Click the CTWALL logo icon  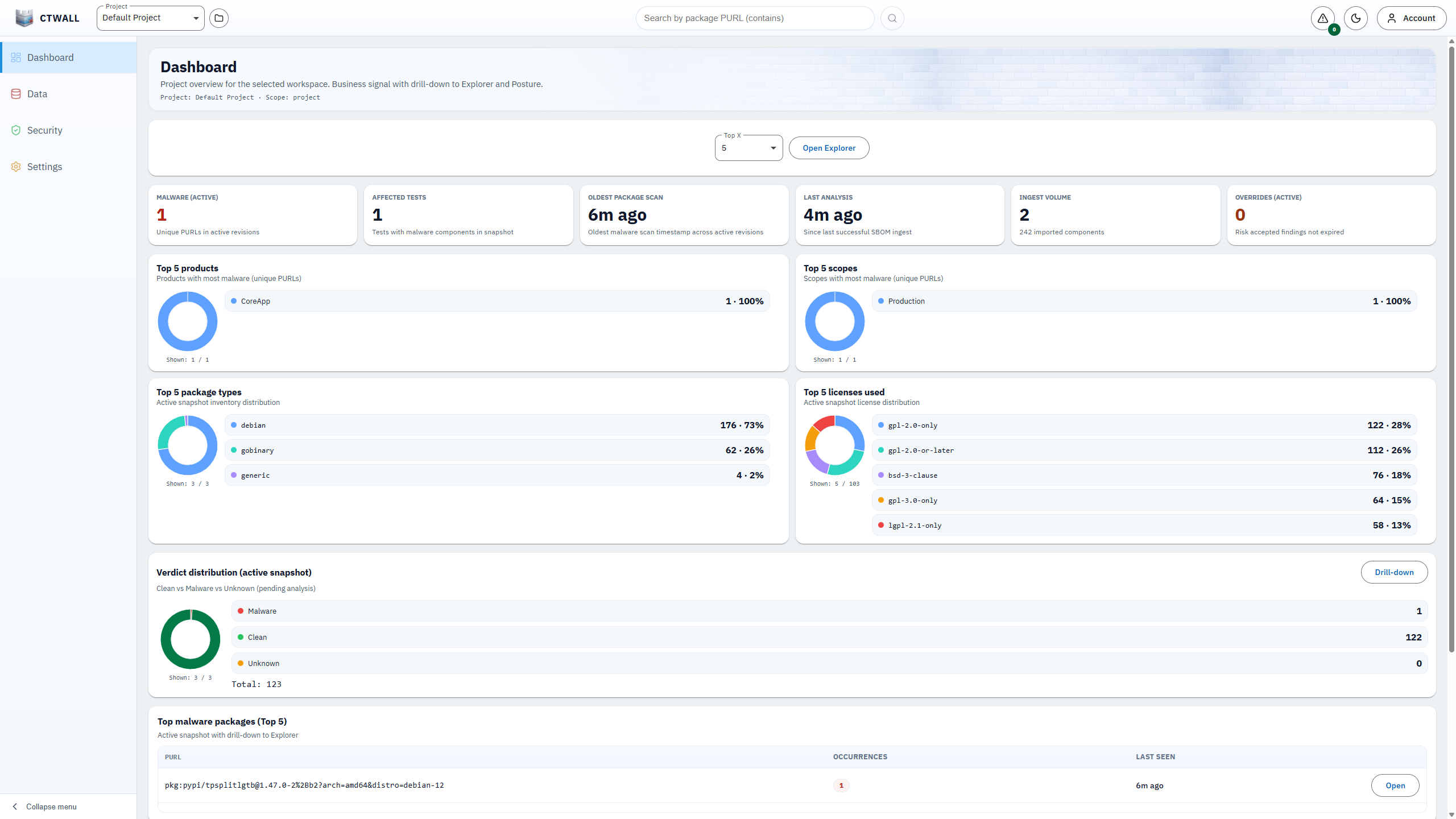[24, 18]
